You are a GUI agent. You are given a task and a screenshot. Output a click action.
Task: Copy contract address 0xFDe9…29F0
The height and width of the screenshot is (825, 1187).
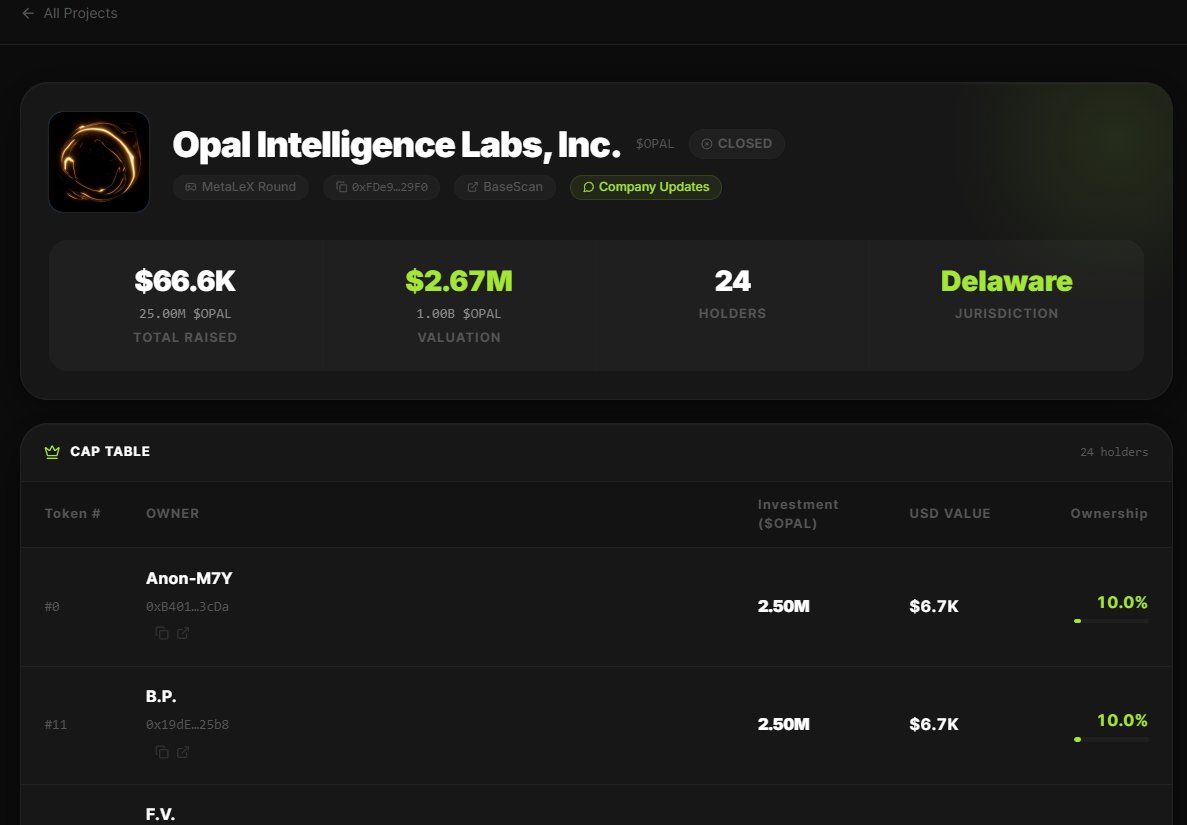point(382,187)
